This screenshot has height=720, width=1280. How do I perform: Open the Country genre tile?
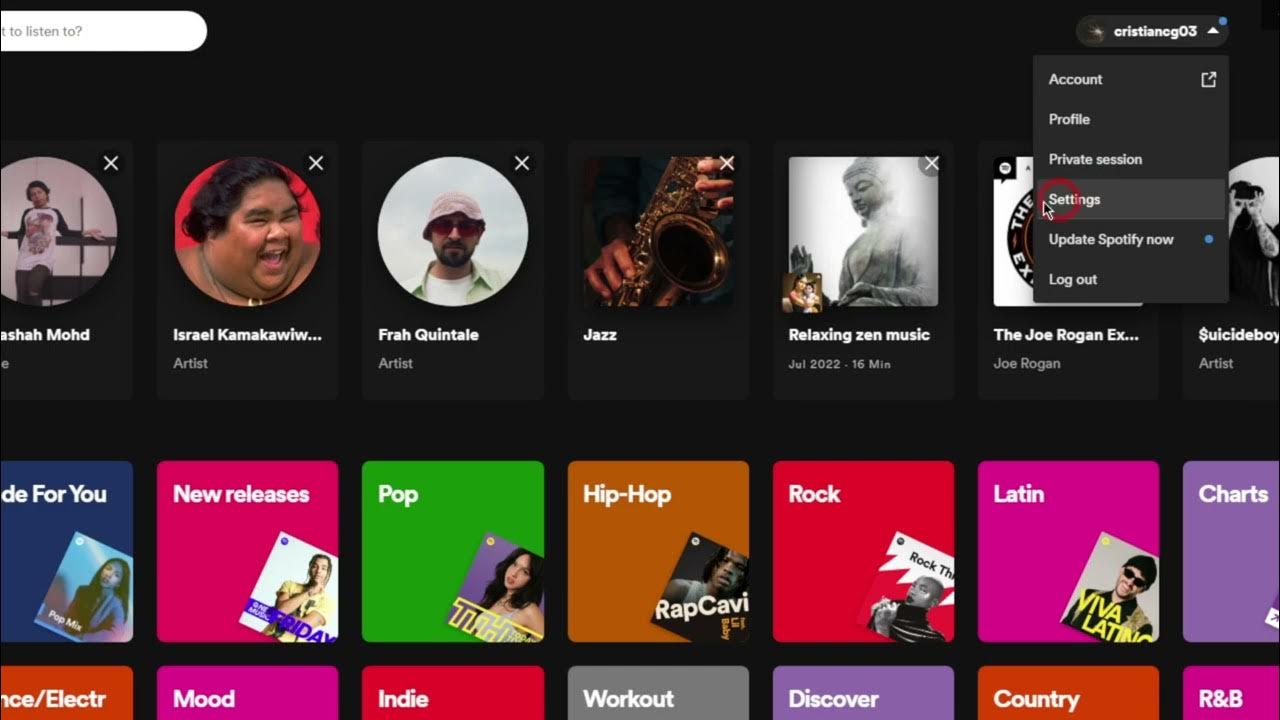[1068, 693]
